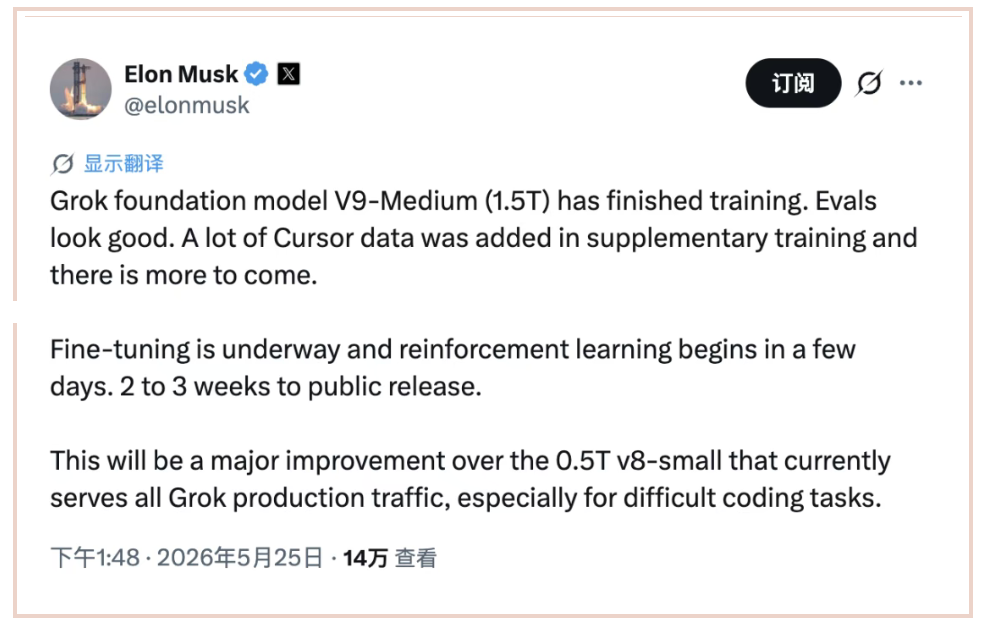Subscribe using the 订阅 button
The image size is (984, 630).
tap(793, 83)
